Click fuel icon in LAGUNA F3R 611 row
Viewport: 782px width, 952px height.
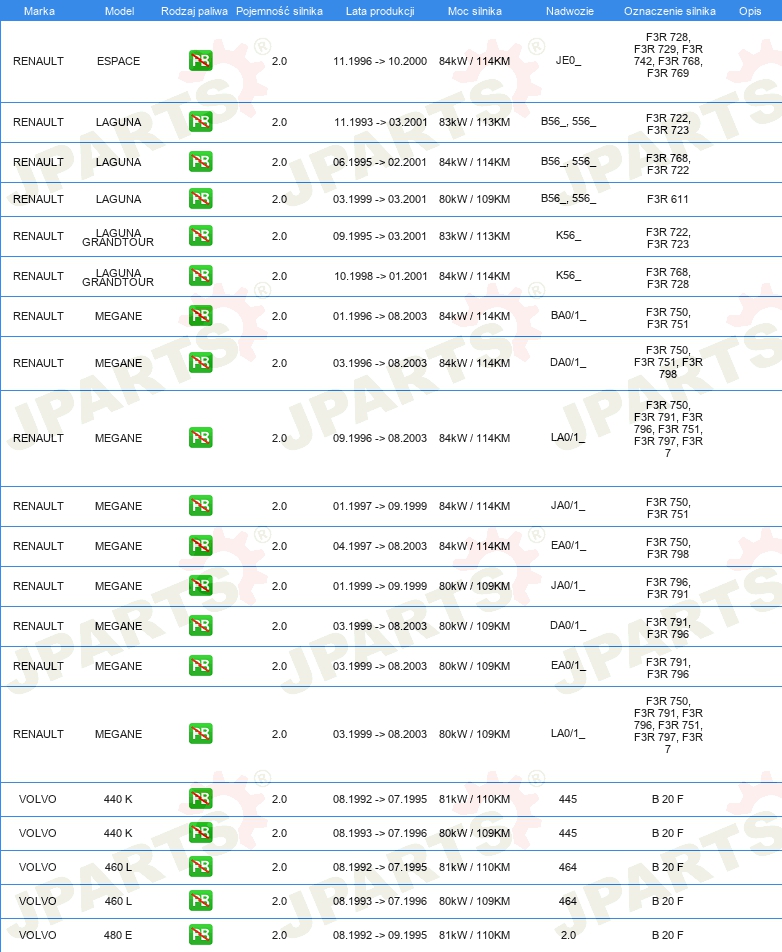click(x=200, y=199)
